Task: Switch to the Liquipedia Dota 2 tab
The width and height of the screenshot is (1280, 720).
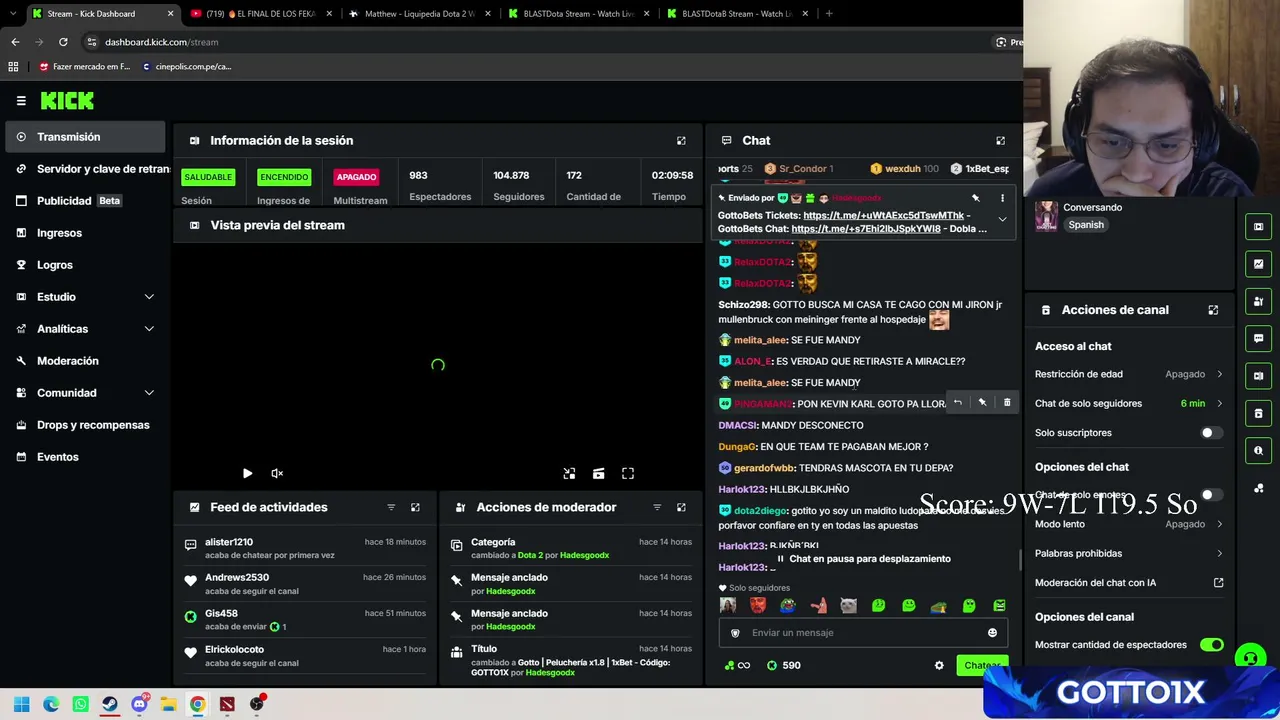Action: (x=418, y=14)
